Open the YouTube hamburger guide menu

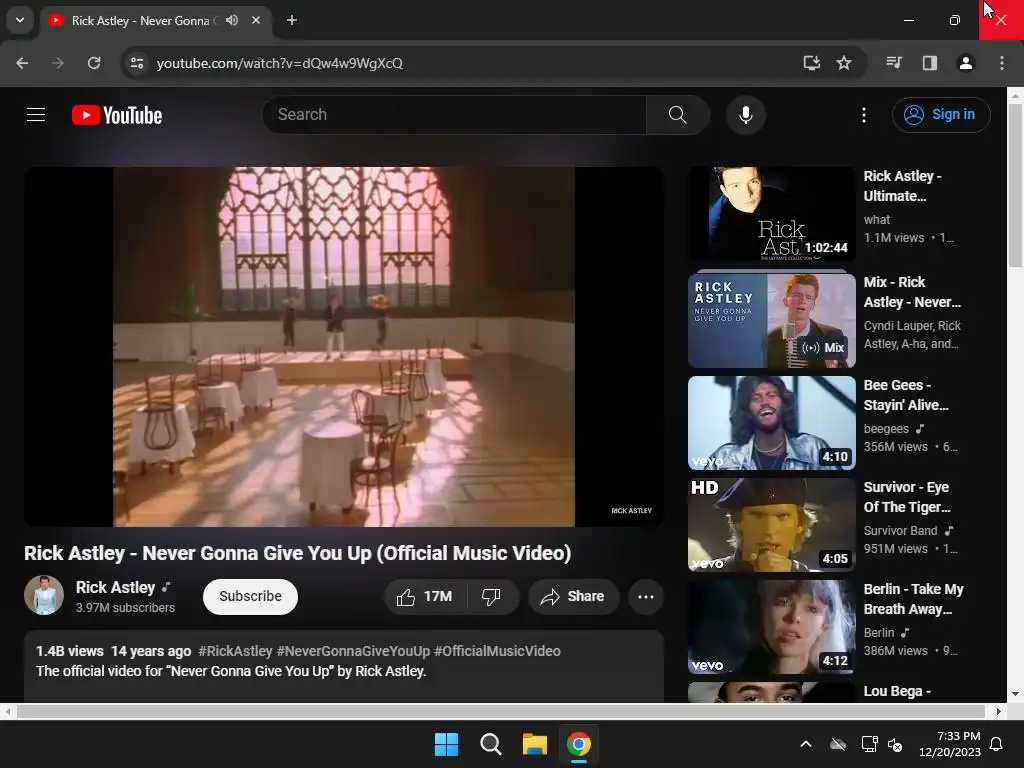point(36,115)
